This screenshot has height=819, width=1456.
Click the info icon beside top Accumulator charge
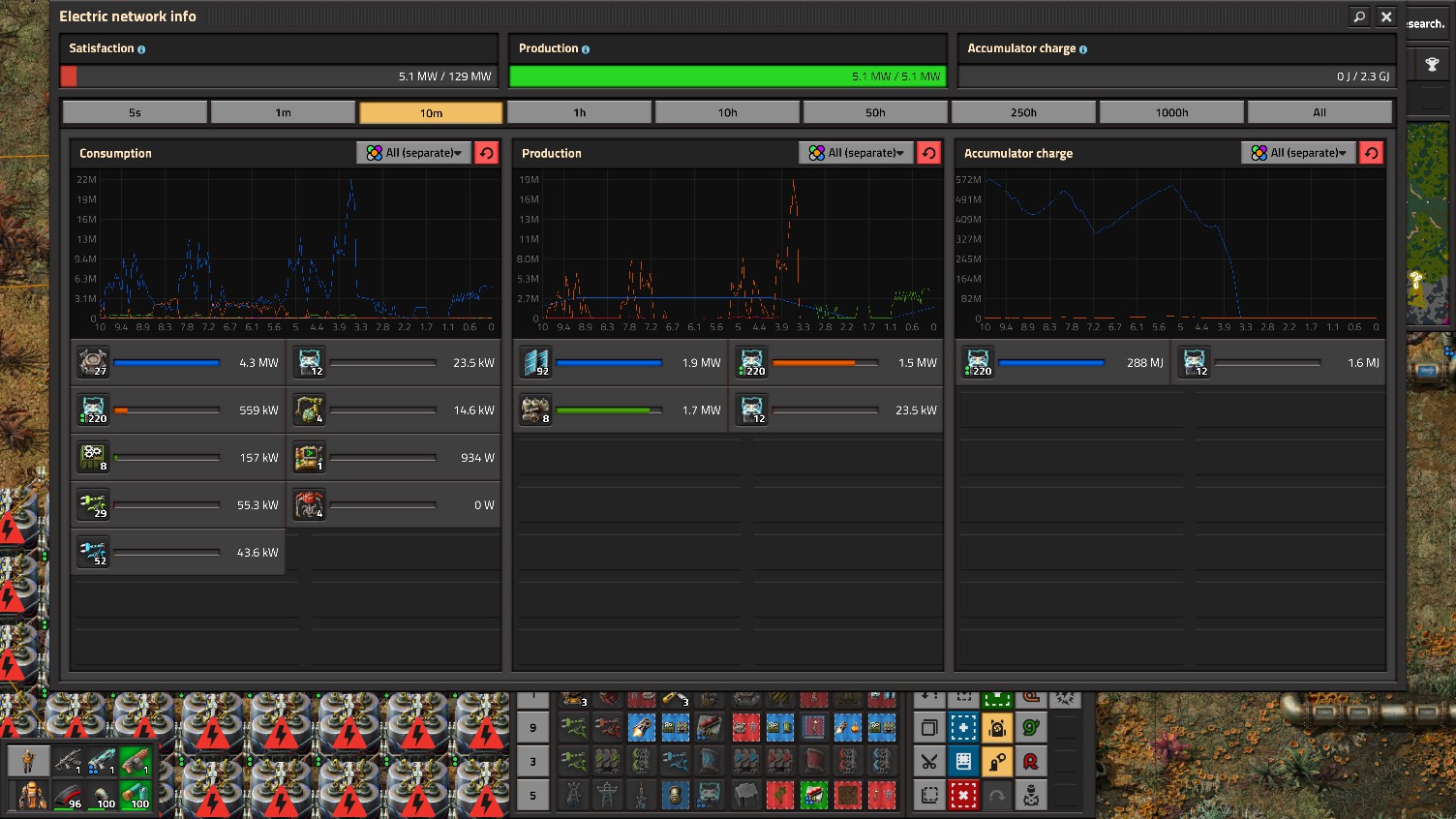[x=1083, y=49]
